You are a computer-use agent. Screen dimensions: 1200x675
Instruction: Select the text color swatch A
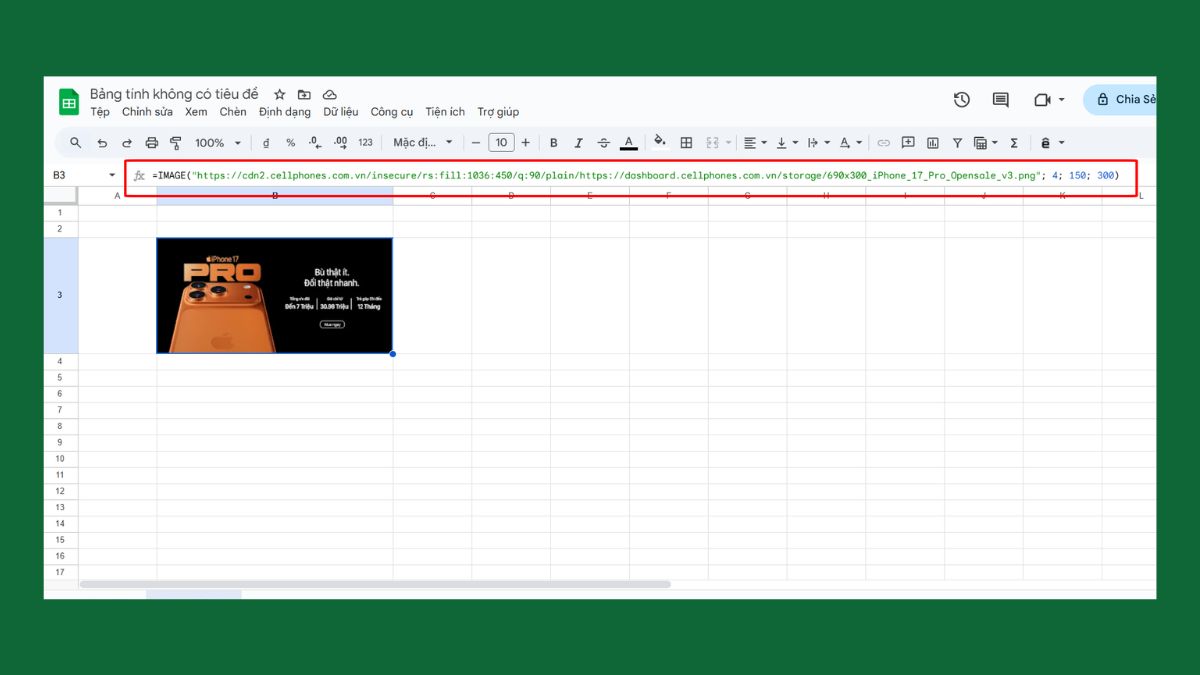(x=628, y=142)
